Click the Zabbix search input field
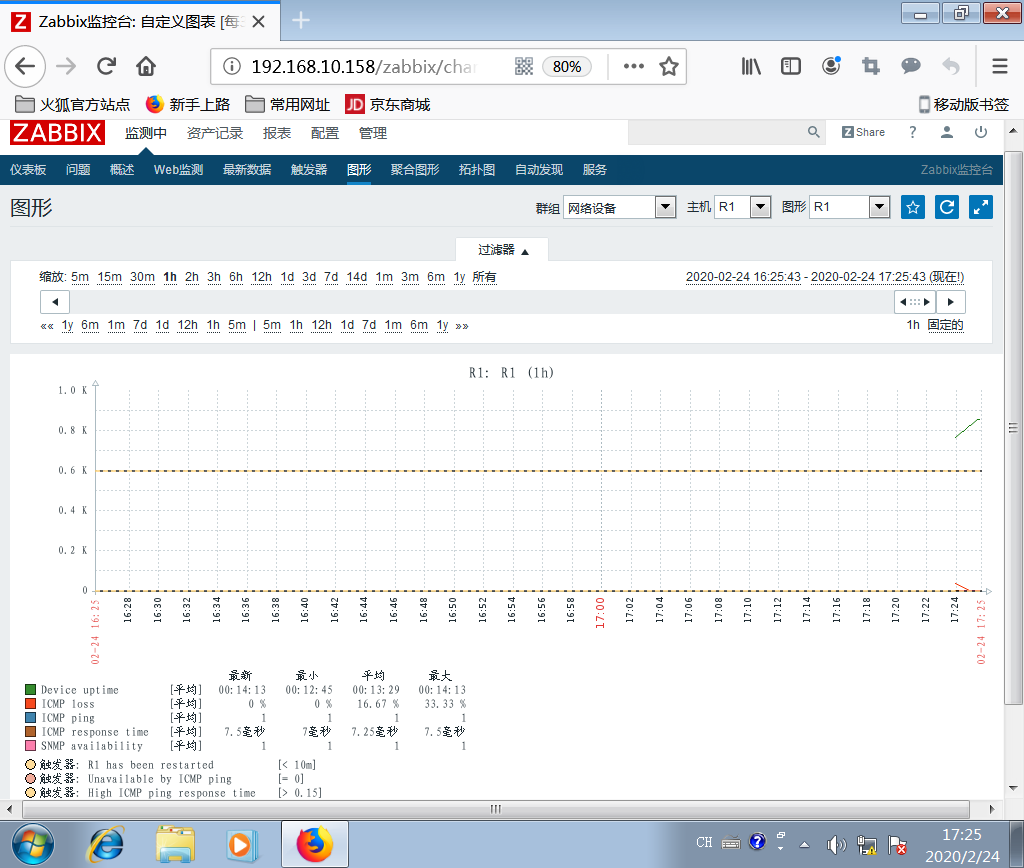Image resolution: width=1024 pixels, height=868 pixels. [716, 133]
